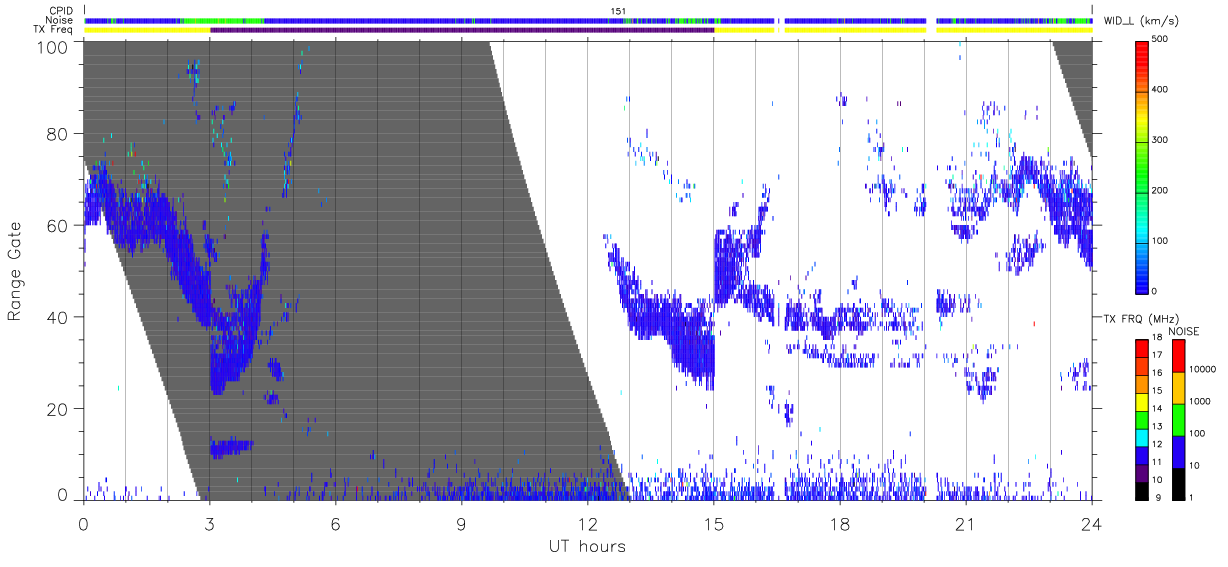Click the CPID label at top left
The height and width of the screenshot is (567, 1228).
click(61, 11)
